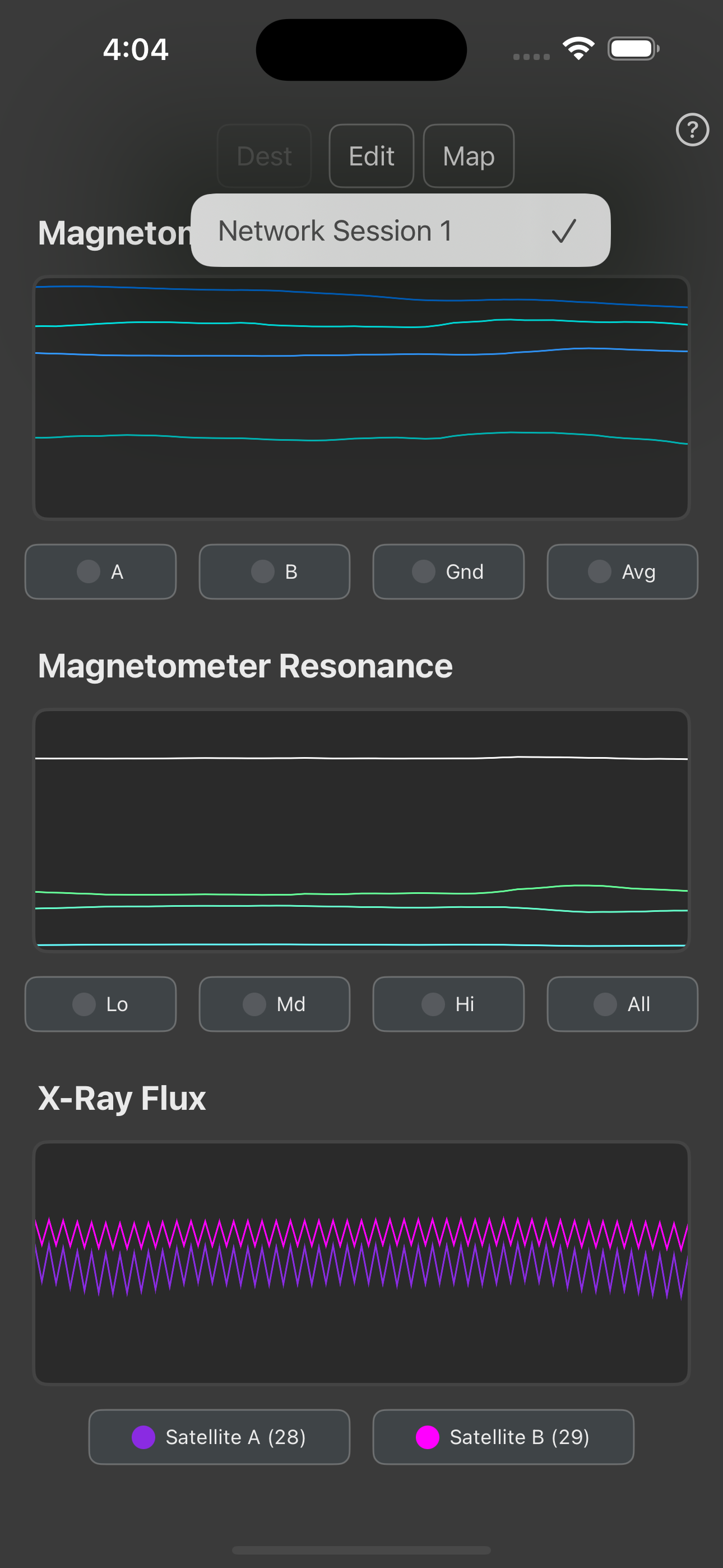Screen dimensions: 723x1568
Task: Toggle the B magnetometer series
Action: click(275, 571)
